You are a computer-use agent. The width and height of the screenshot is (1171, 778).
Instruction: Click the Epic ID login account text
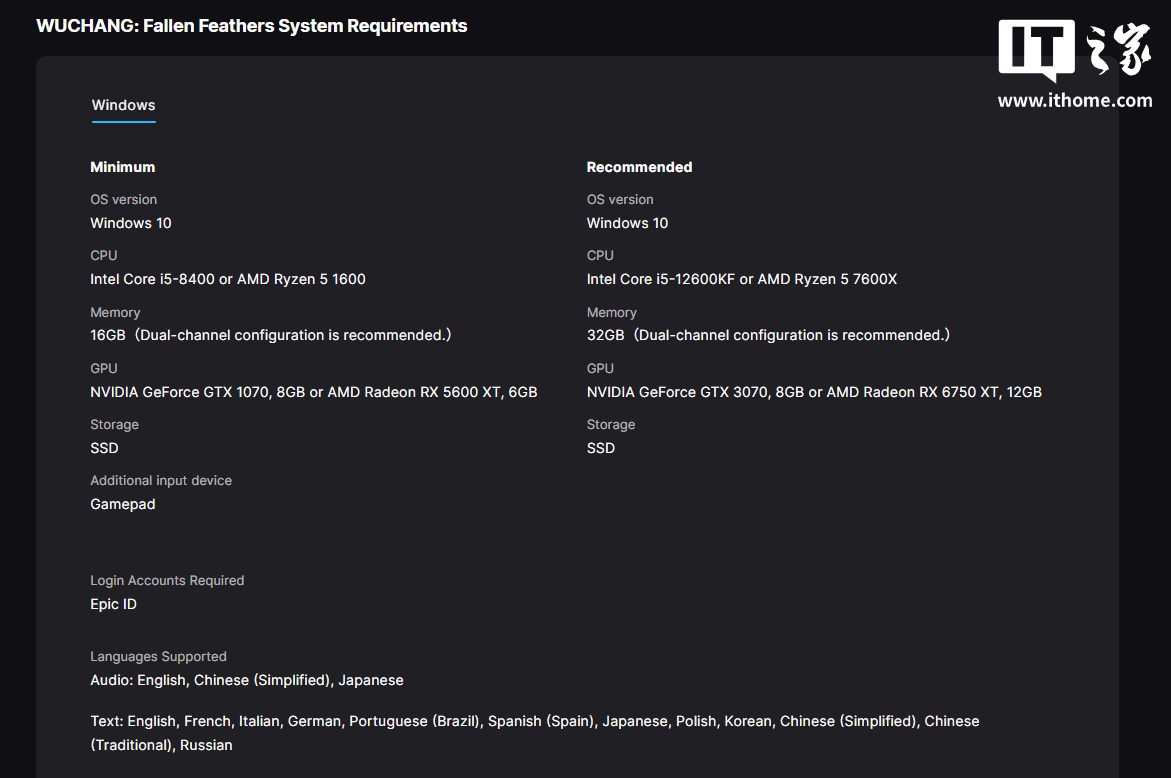coord(113,604)
